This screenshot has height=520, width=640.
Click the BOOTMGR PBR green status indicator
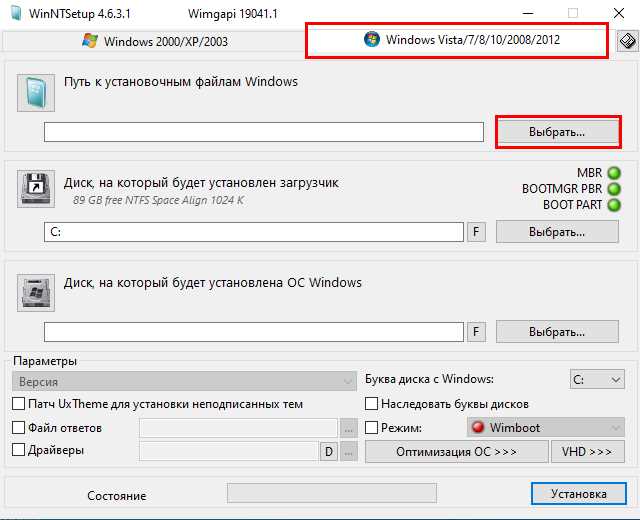tap(614, 189)
